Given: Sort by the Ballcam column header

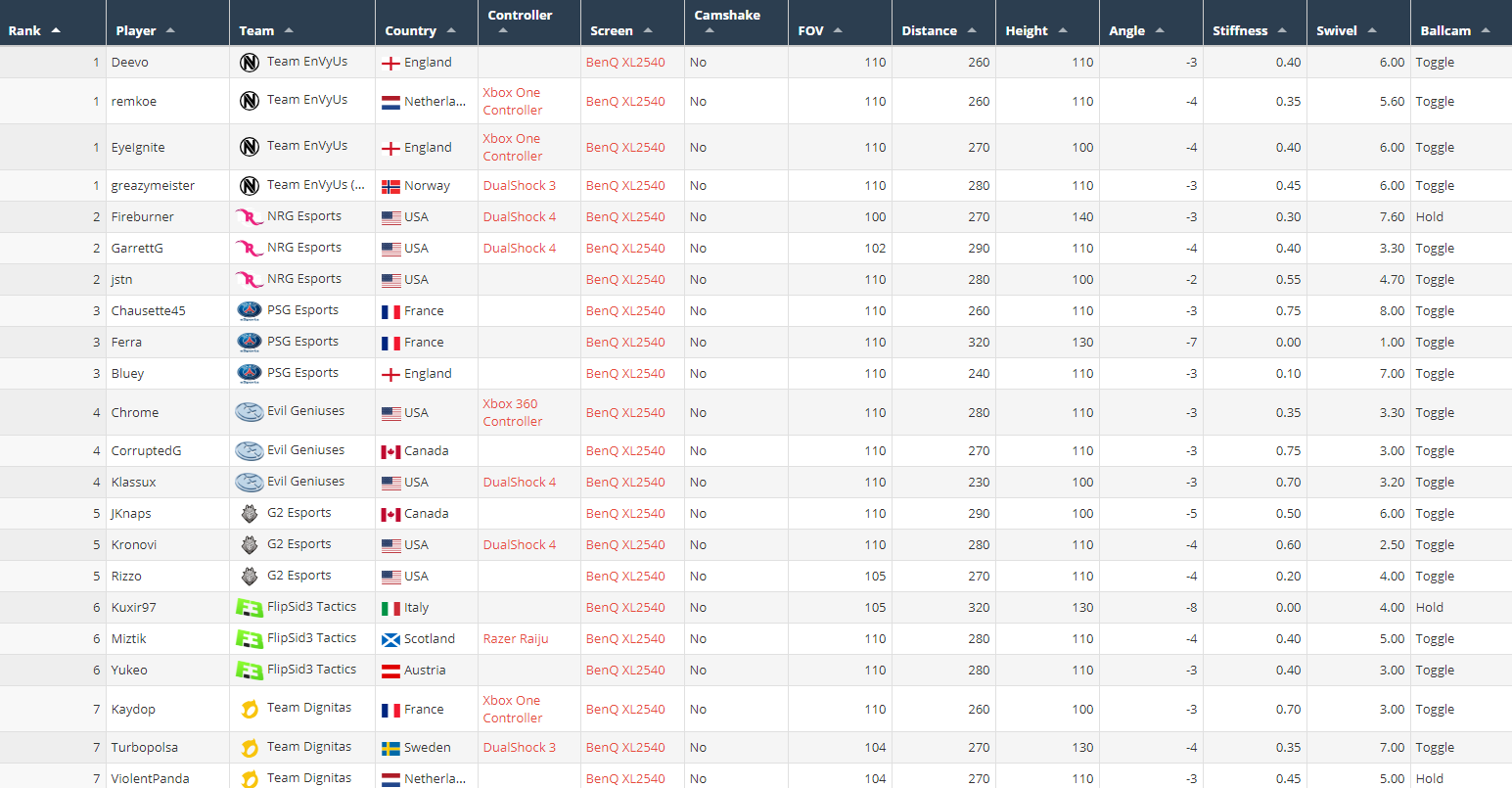Looking at the screenshot, I should [1445, 31].
